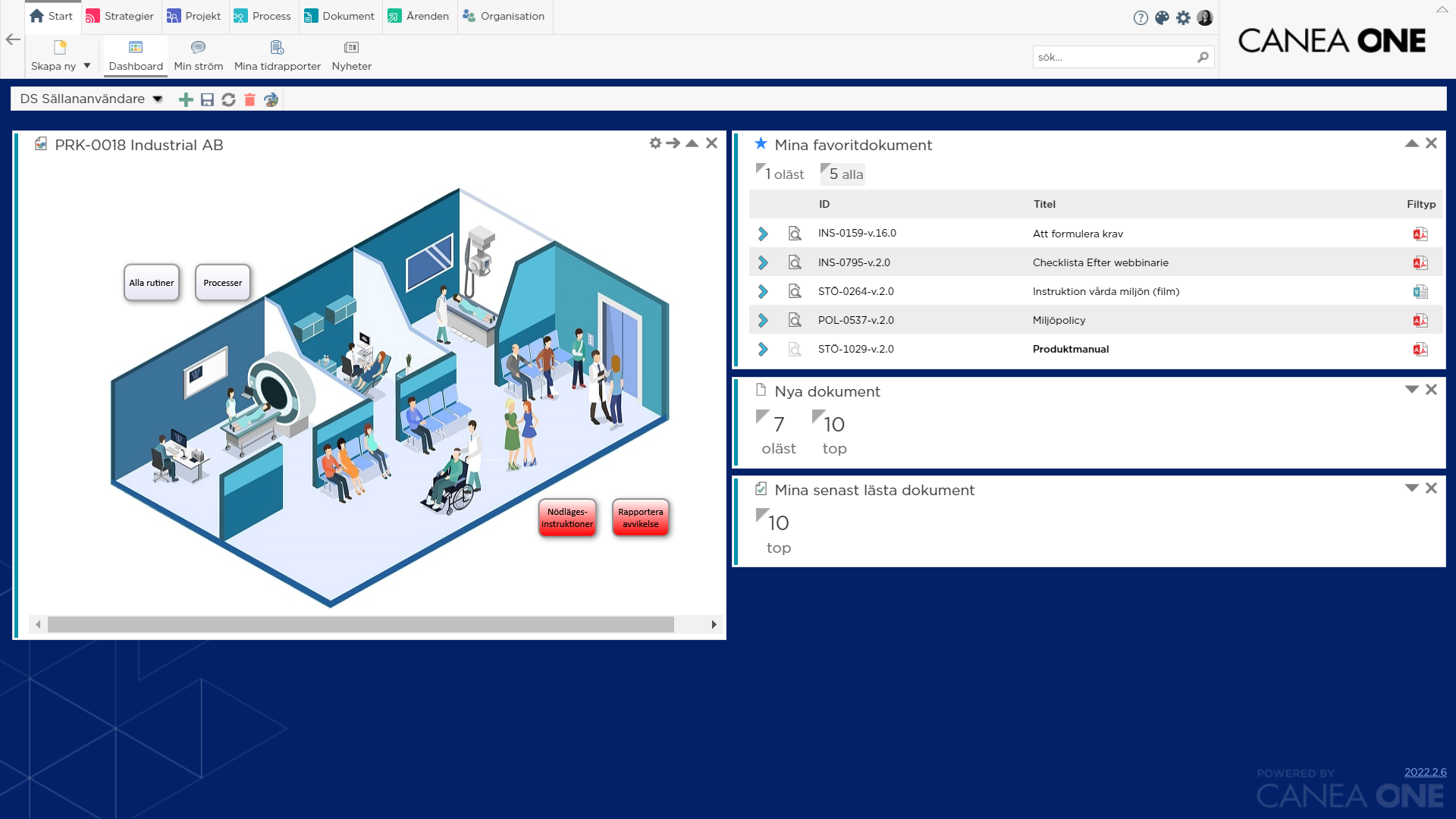
Task: Click the 'Rapportera avvikelse' red button
Action: coord(640,518)
